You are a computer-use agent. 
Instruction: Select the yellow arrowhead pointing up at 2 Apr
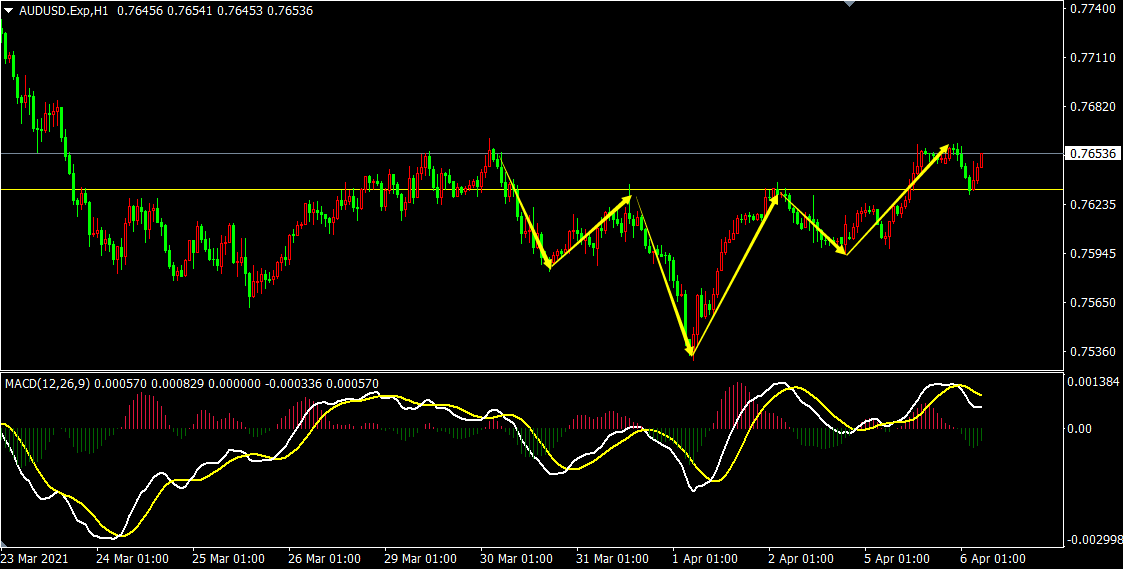tap(774, 198)
